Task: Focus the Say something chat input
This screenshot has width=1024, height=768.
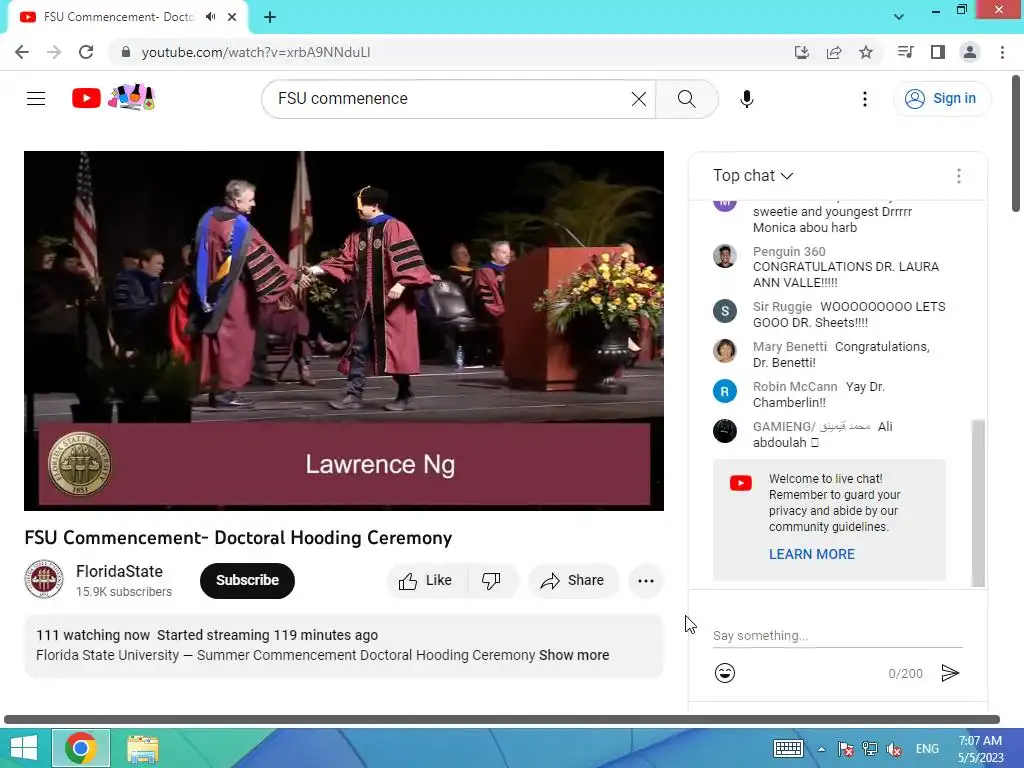Action: 837,635
